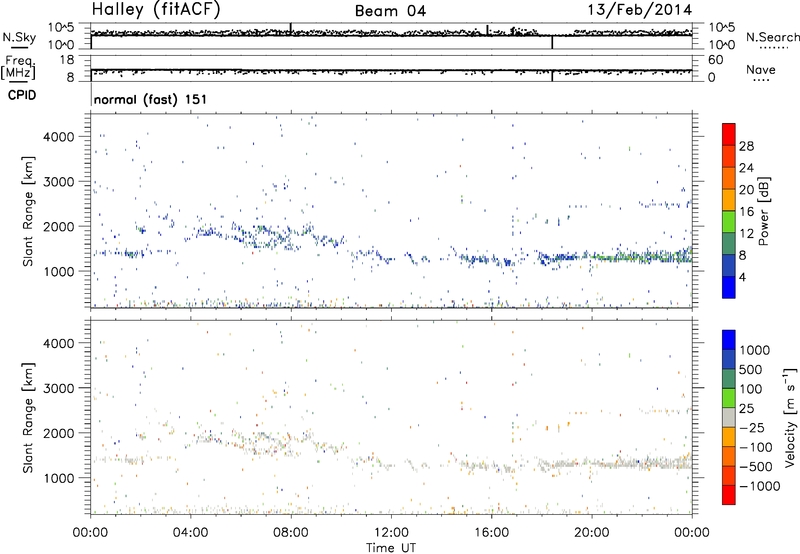800x554 pixels.
Task: Click the '2000' range tick of power panel
Action: tap(59, 226)
